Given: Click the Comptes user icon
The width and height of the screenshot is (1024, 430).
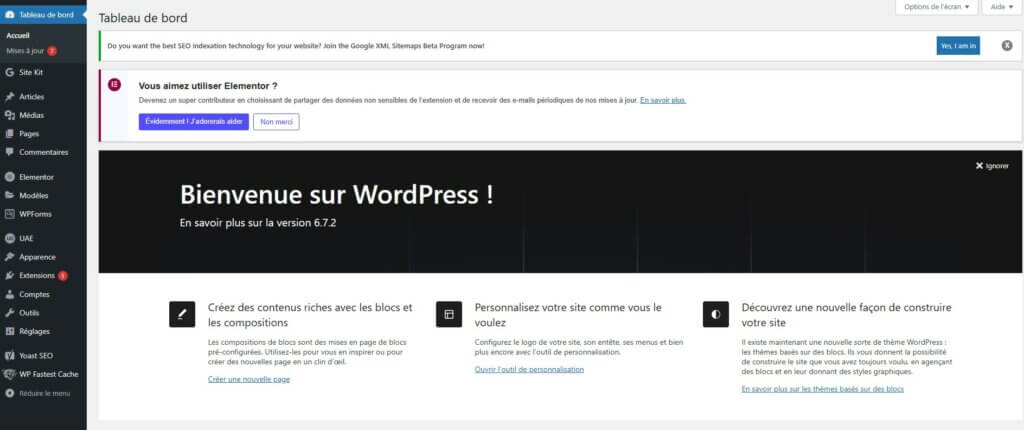Looking at the screenshot, I should (9, 294).
